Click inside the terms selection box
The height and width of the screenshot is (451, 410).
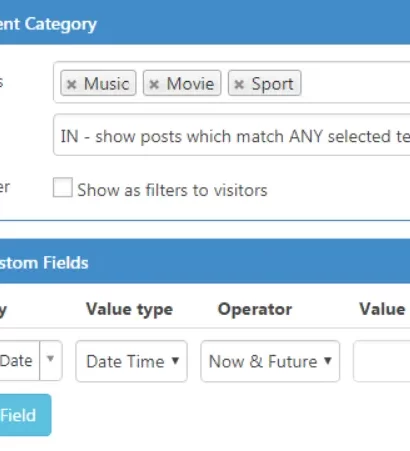pos(355,82)
